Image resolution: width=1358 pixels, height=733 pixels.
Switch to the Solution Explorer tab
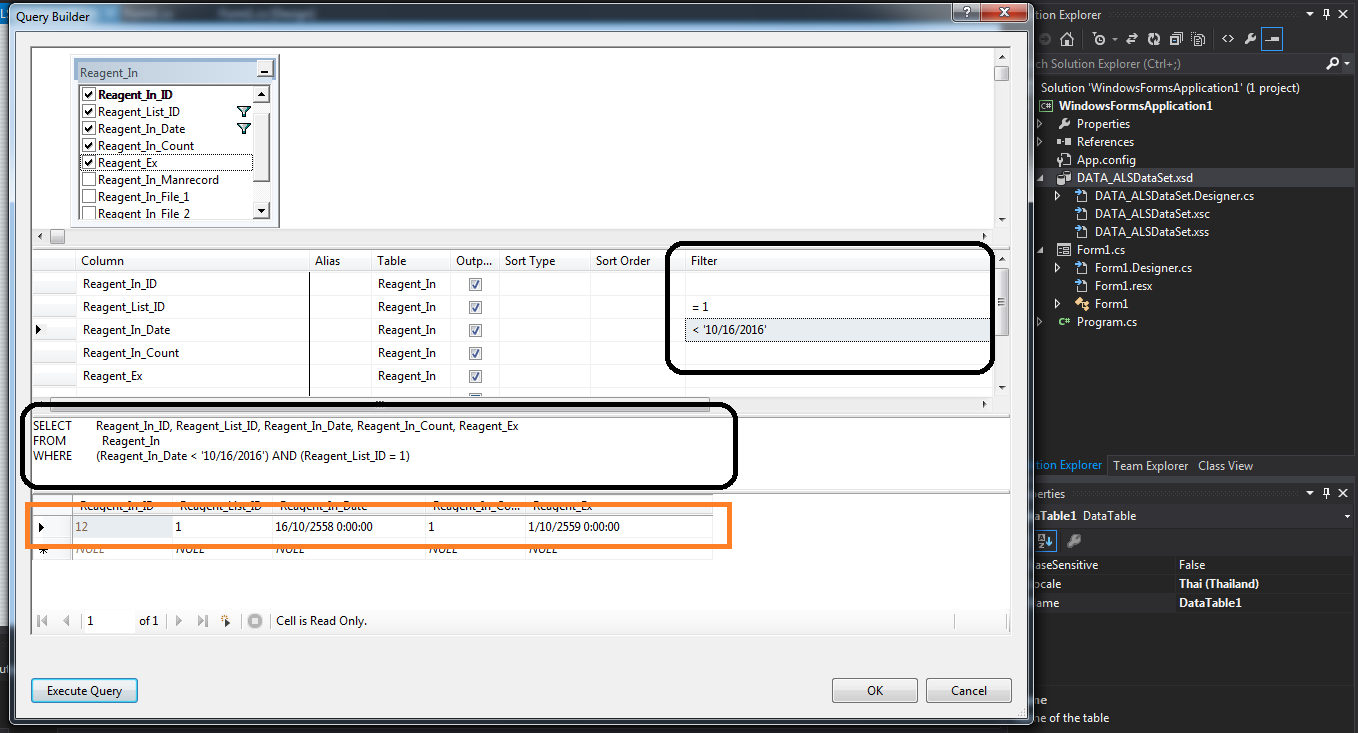[x=1069, y=466]
